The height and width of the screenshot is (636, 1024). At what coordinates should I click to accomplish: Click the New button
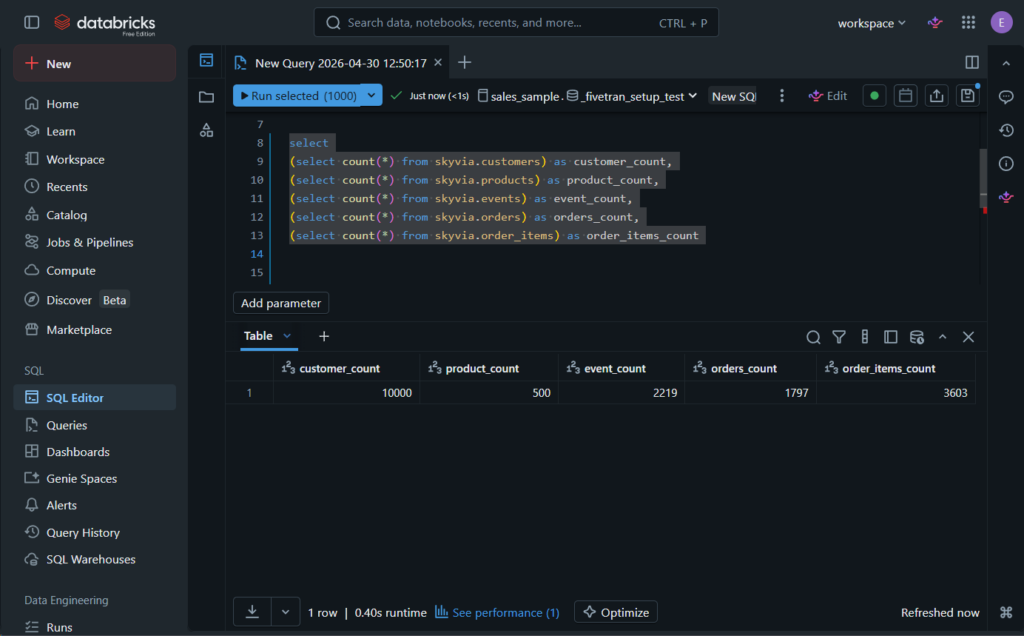click(x=95, y=63)
